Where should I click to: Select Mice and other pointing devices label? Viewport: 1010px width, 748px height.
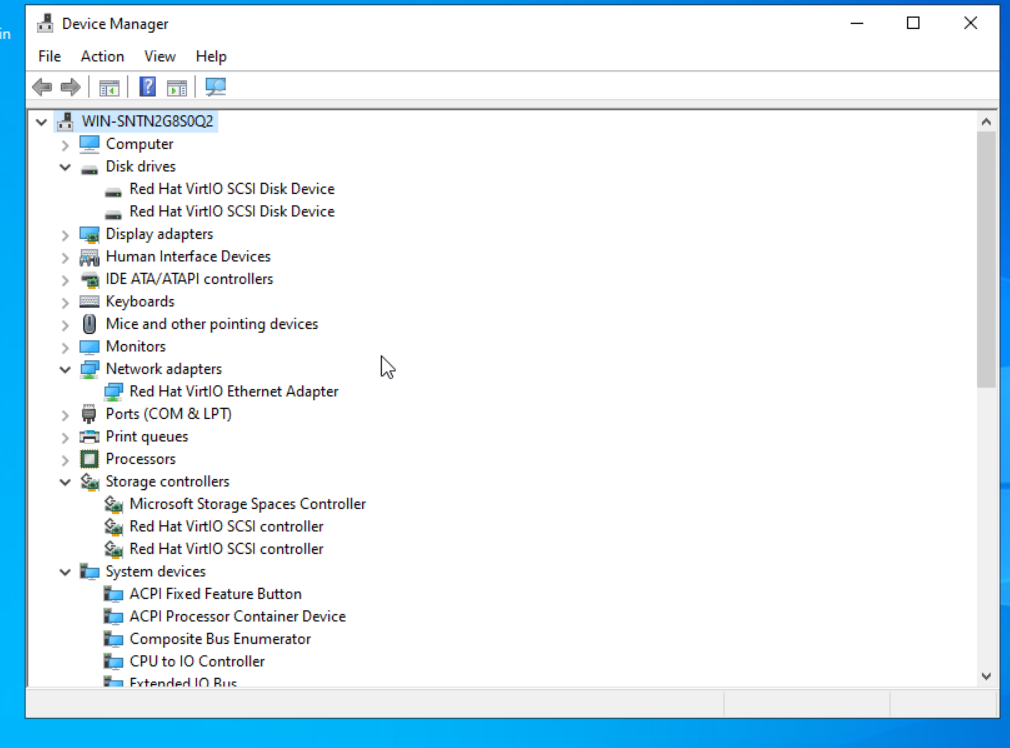(x=212, y=324)
